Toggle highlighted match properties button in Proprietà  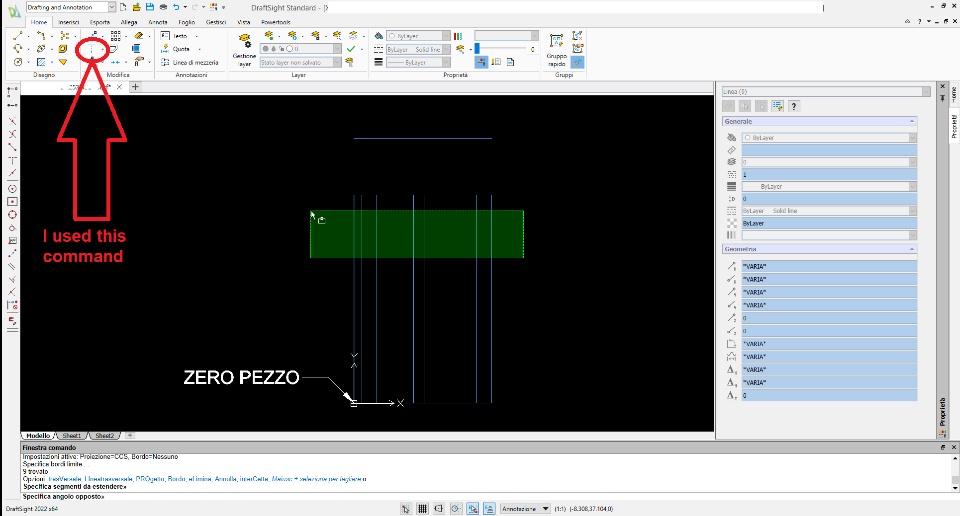(481, 62)
